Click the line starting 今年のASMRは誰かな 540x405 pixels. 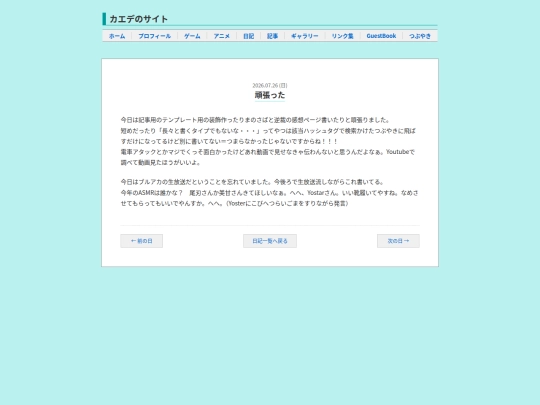click(269, 193)
